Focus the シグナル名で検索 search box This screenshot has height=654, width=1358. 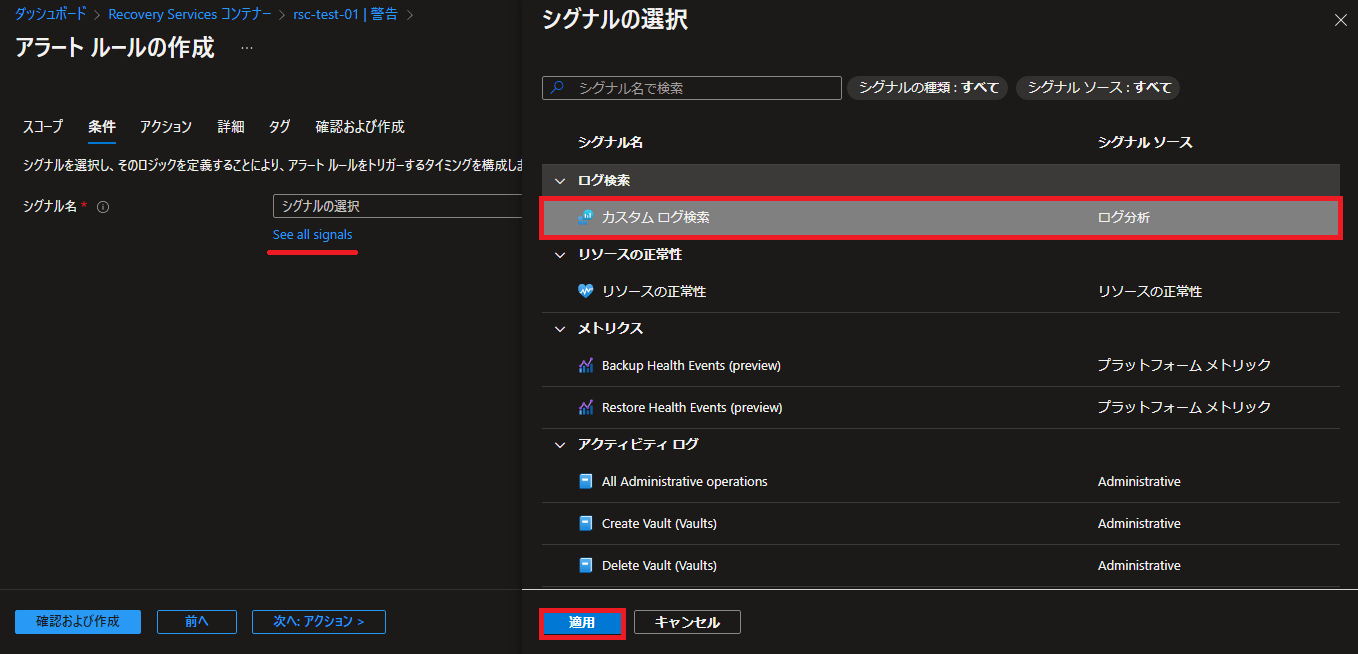(692, 88)
